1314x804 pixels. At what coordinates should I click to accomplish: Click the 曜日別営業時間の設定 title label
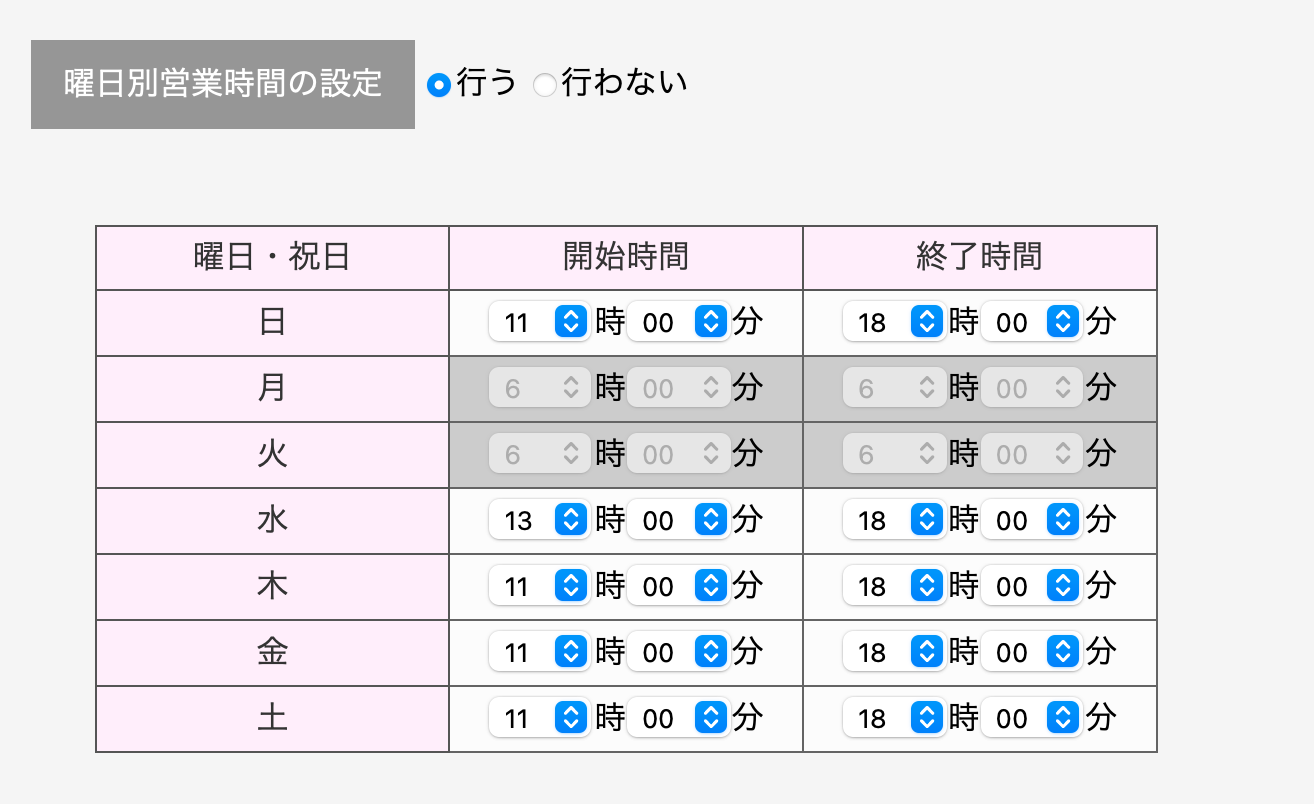coord(222,85)
